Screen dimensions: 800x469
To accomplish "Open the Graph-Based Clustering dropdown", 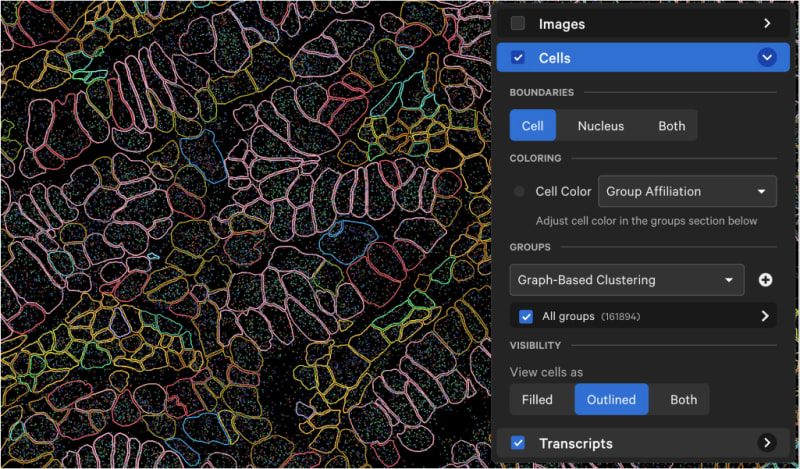I will (x=627, y=280).
